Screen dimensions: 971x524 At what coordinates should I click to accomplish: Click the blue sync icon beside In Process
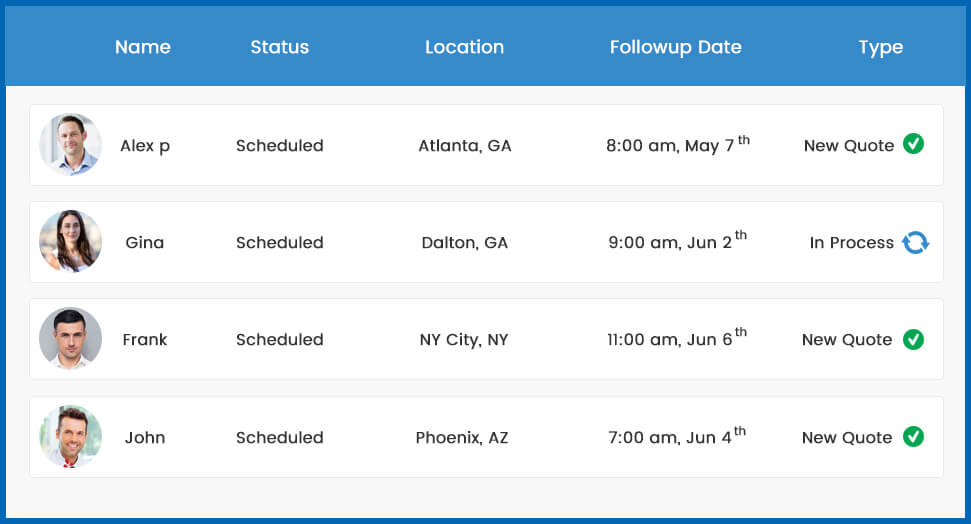click(x=915, y=242)
